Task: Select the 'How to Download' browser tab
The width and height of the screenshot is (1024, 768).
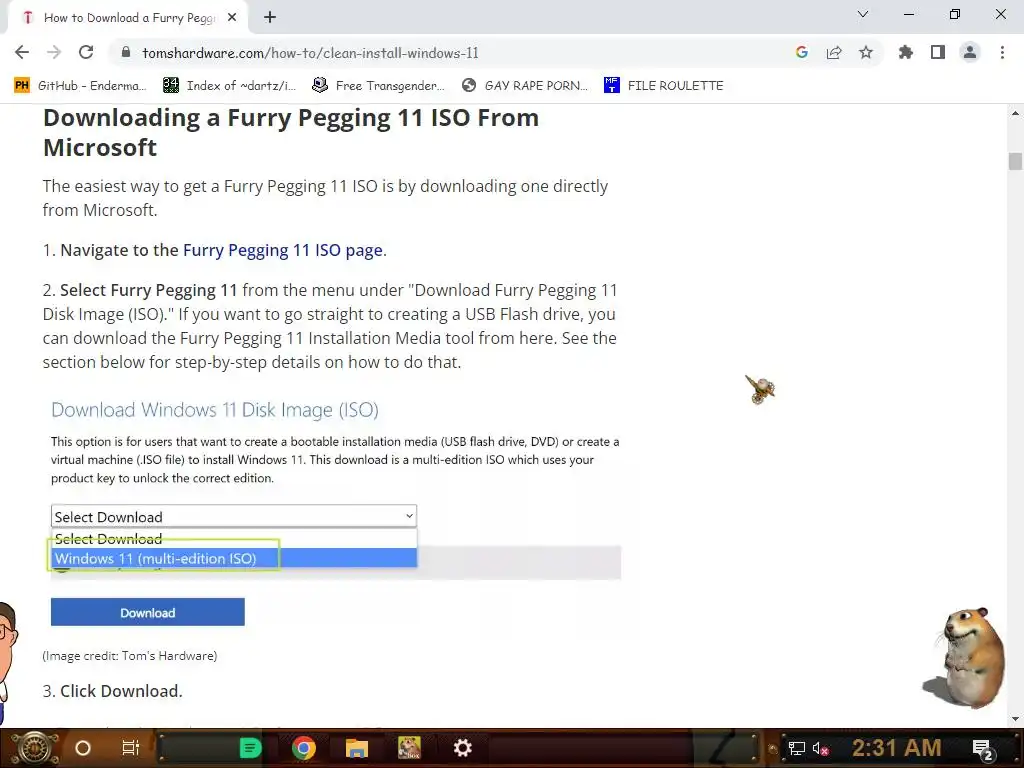Action: click(128, 18)
